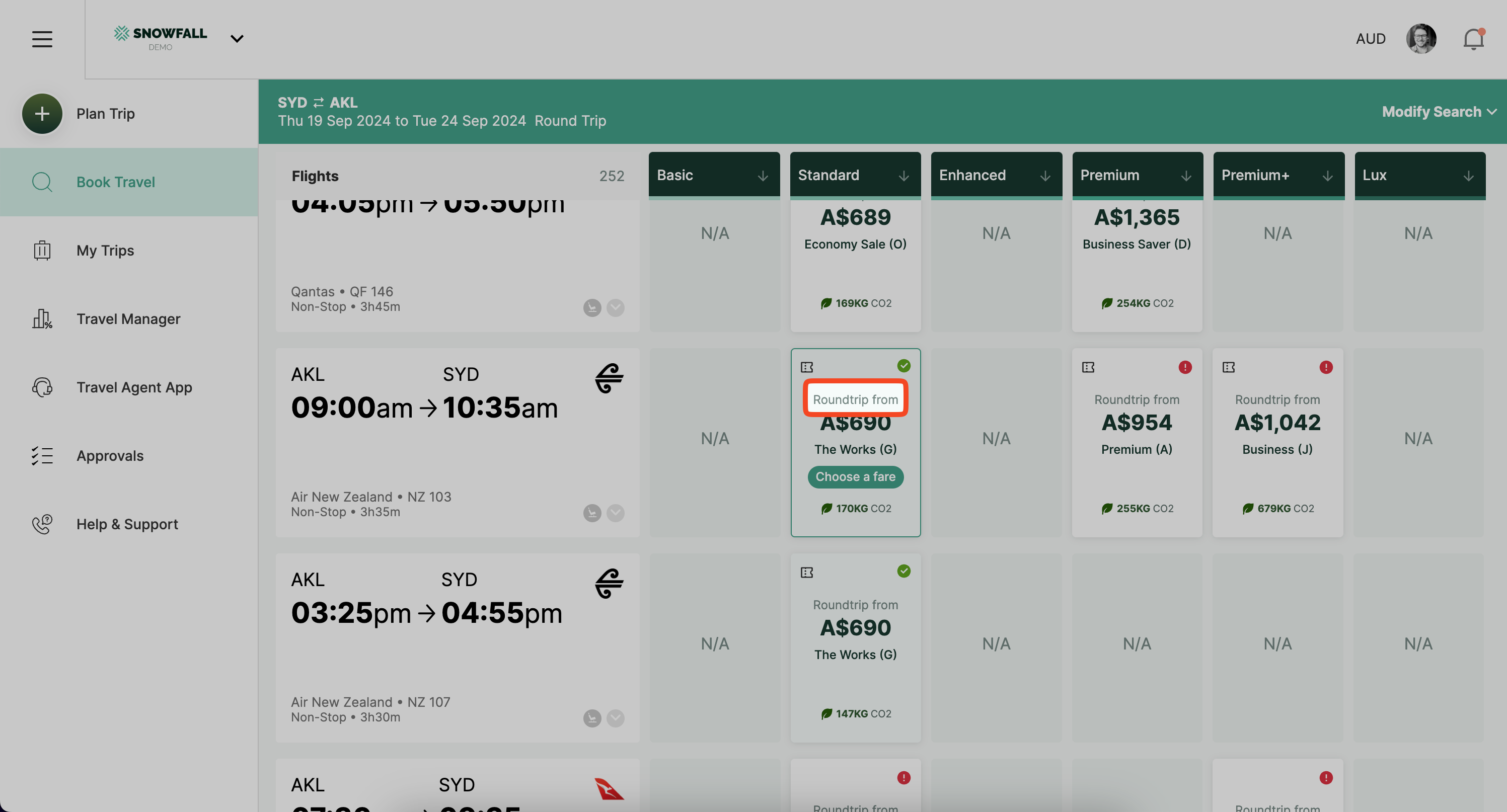Select Qantas QF 146 Business Saver A$1,365 fare
Viewport: 1507px width, 812px height.
(1137, 266)
